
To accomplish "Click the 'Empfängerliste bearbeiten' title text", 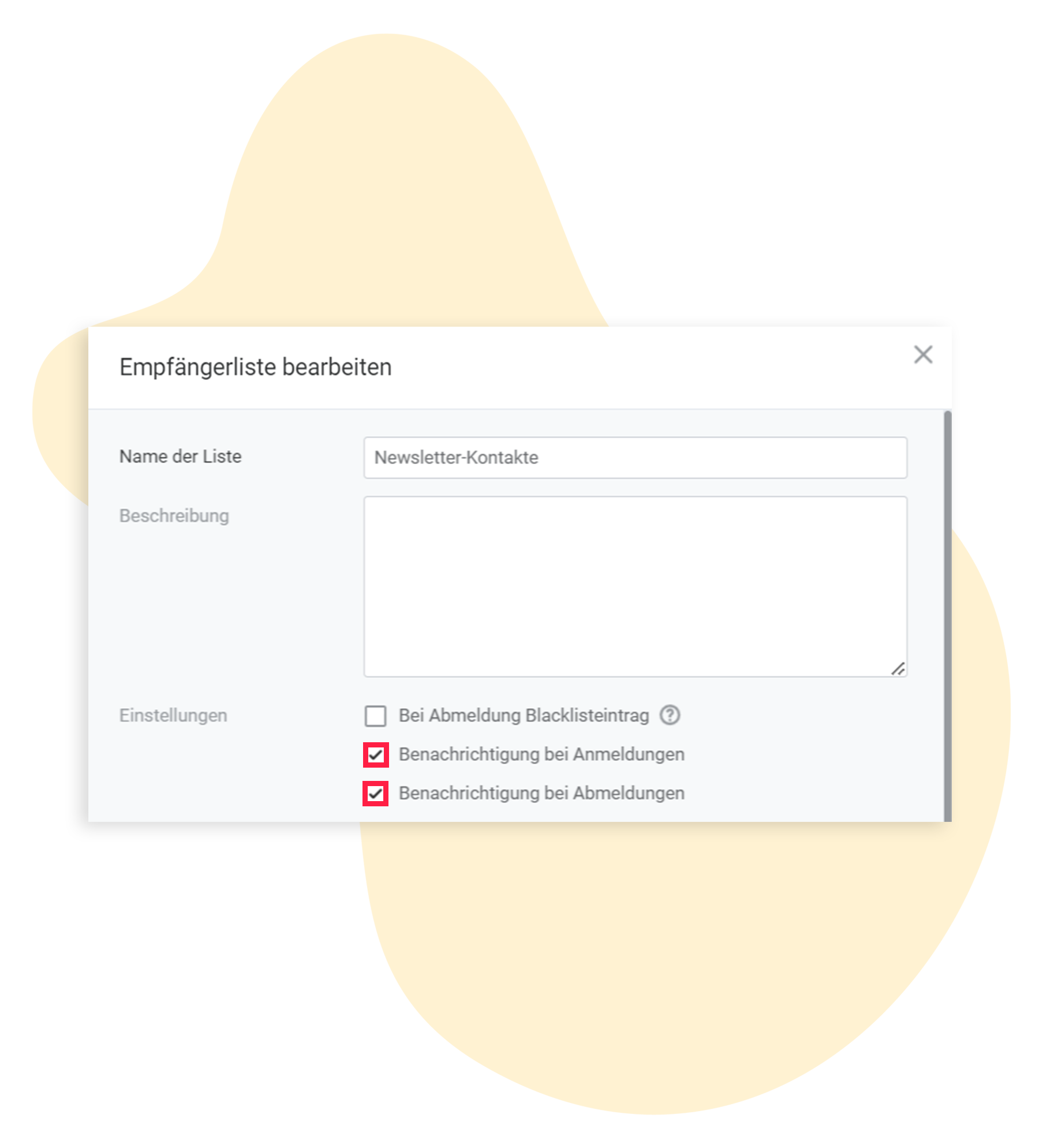I will tap(255, 368).
